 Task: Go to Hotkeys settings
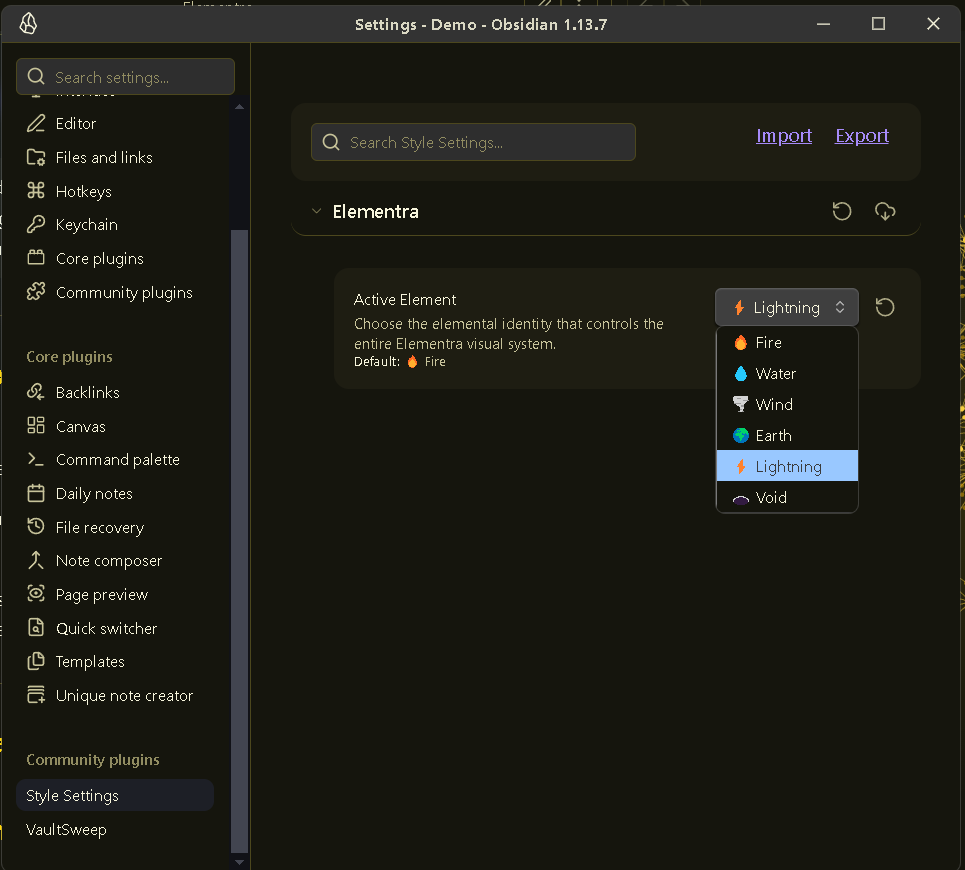pos(115,191)
